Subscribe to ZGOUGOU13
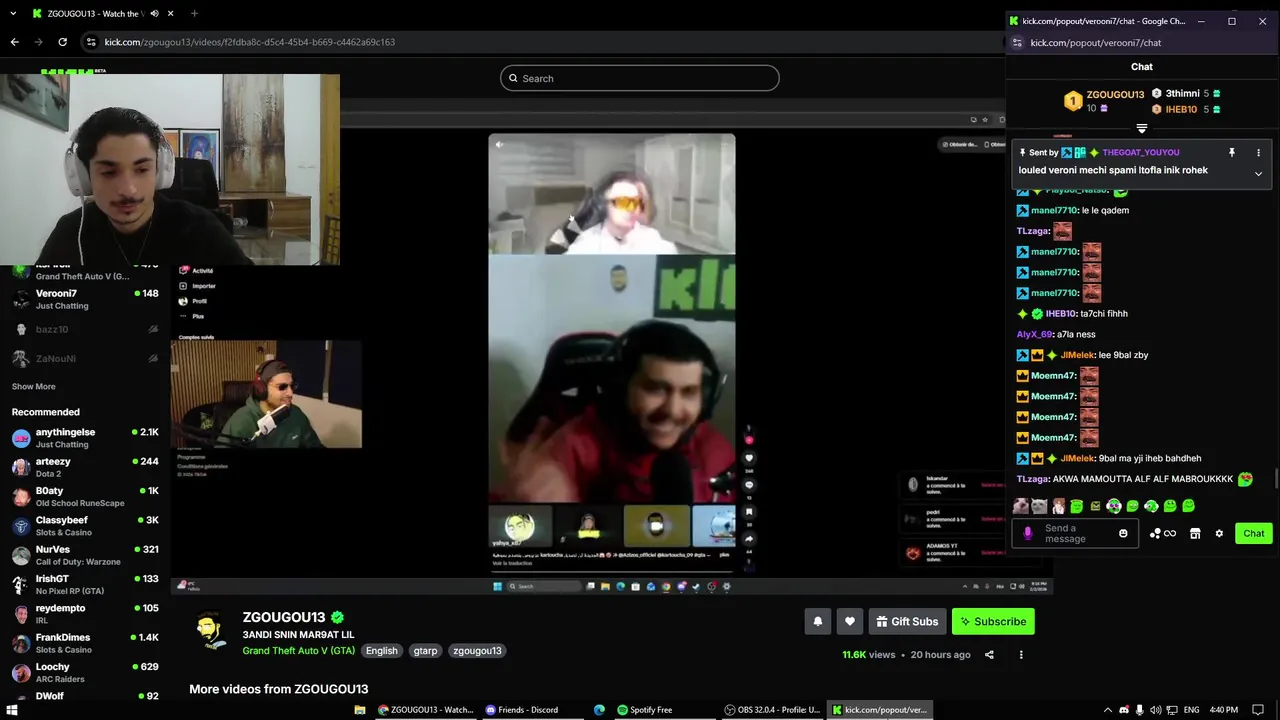This screenshot has width=1280, height=720. pos(993,621)
